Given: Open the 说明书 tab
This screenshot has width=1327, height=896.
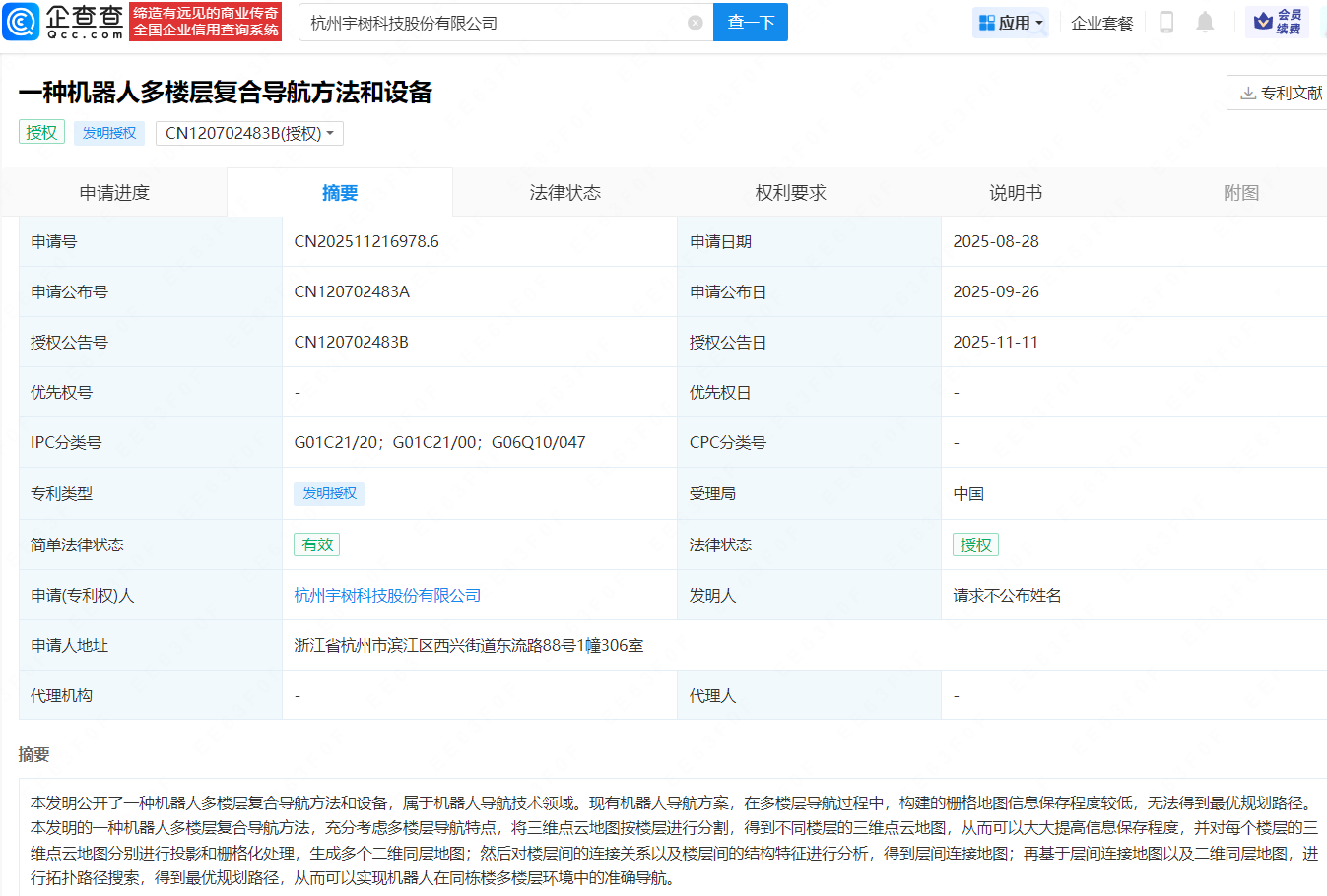Looking at the screenshot, I should click(1016, 193).
